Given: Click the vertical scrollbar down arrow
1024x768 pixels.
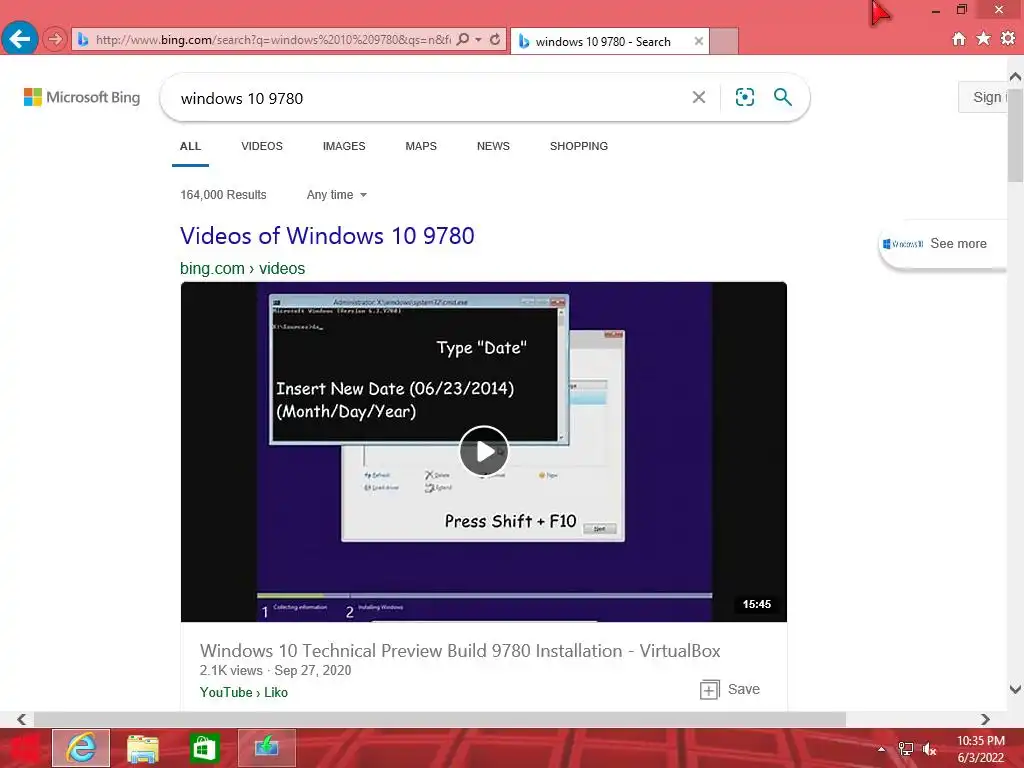Looking at the screenshot, I should tap(1016, 690).
